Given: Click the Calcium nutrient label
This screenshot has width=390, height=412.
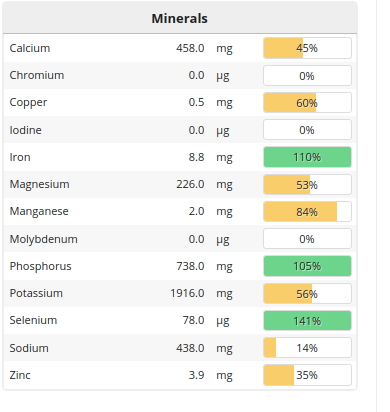Looking at the screenshot, I should coord(30,48).
